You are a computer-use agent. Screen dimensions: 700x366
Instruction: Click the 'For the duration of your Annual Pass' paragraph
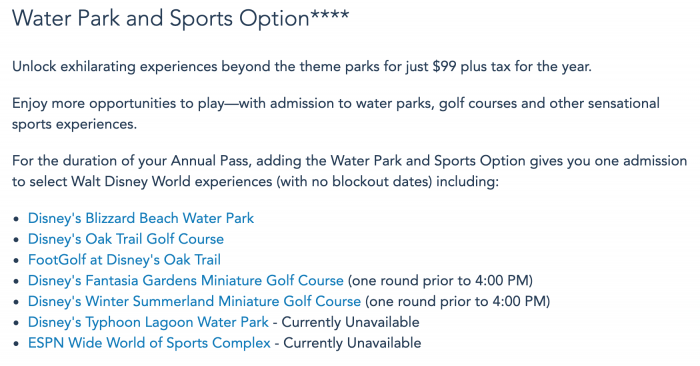(350, 171)
